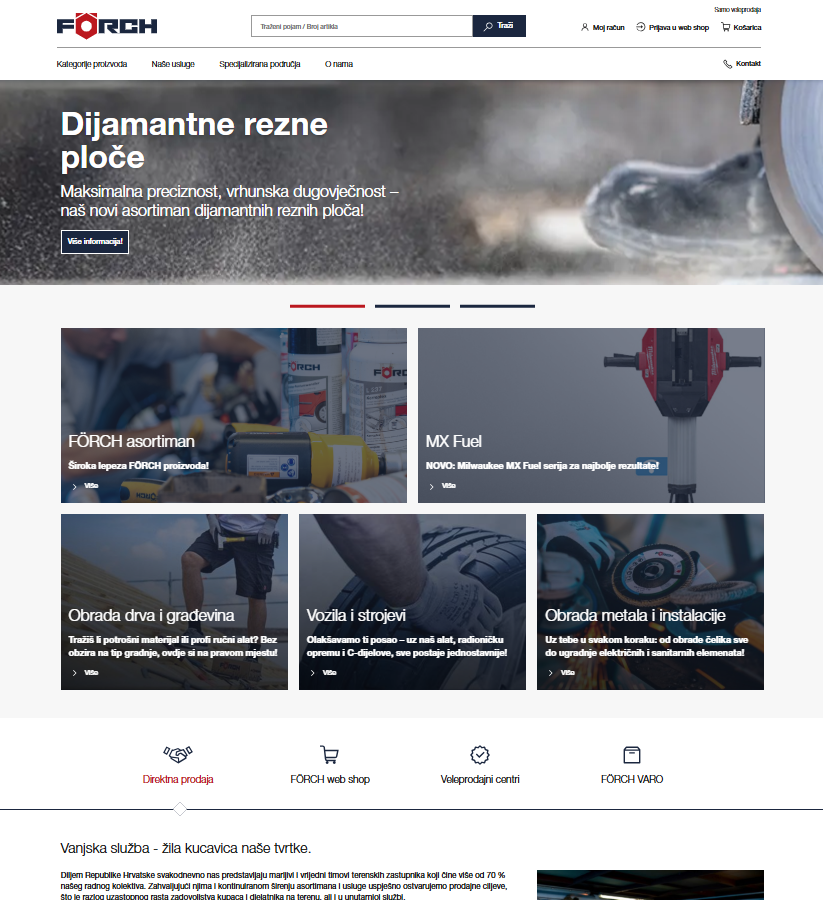Select the Veleprodajni centri tab
823x900 pixels.
pos(480,779)
